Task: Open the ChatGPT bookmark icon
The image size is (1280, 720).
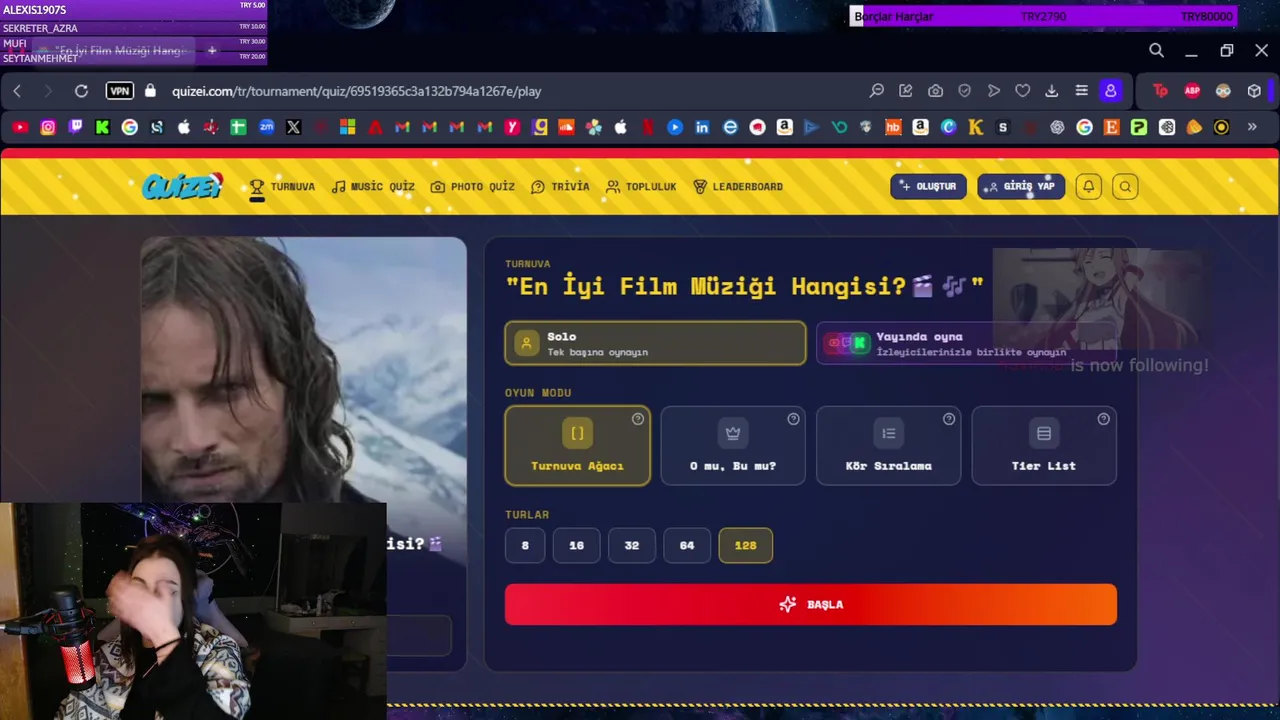Action: tap(1057, 127)
